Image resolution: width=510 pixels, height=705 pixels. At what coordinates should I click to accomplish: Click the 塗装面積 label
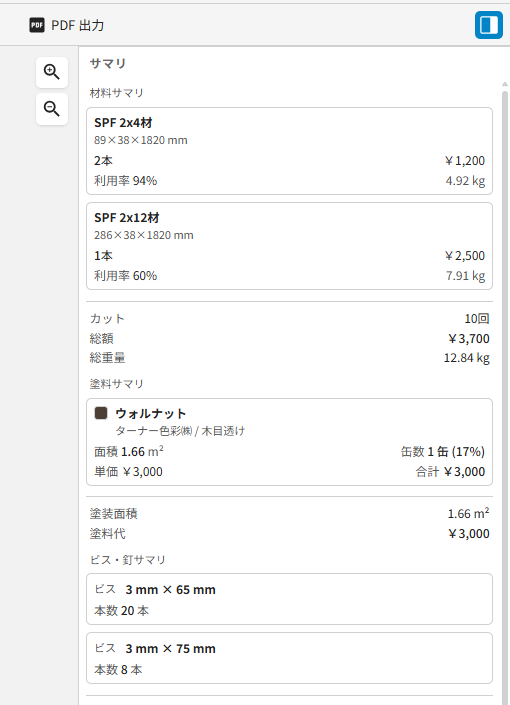point(113,514)
